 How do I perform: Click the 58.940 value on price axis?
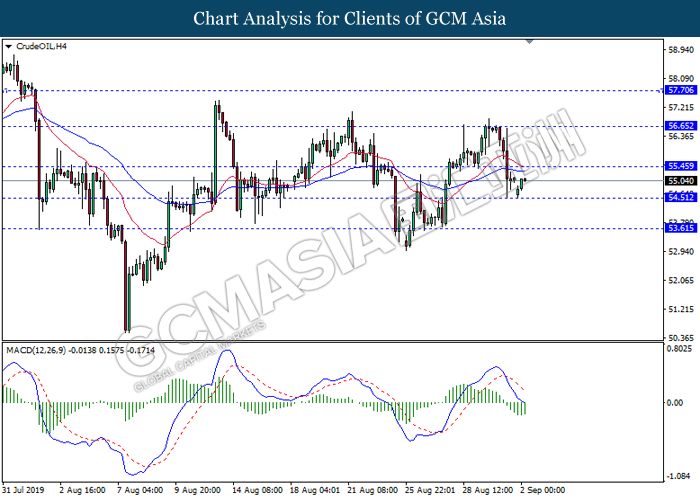pos(681,50)
